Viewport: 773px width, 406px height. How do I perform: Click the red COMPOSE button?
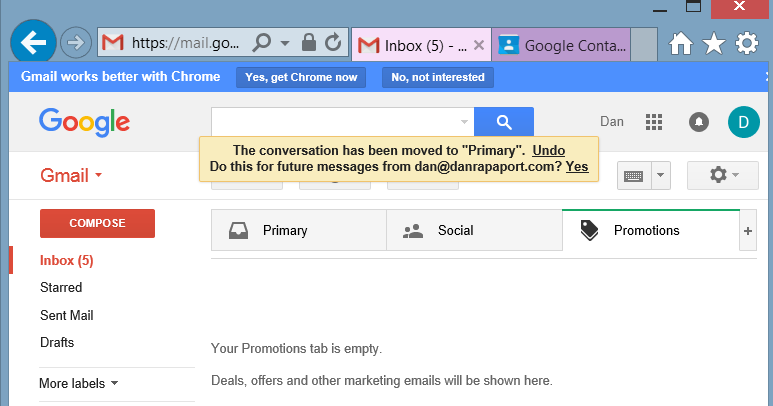point(97,223)
